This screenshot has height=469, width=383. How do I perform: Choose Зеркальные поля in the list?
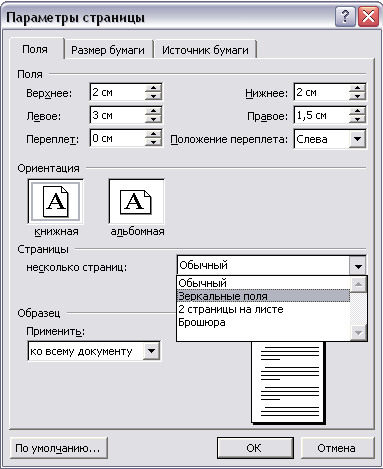click(263, 296)
